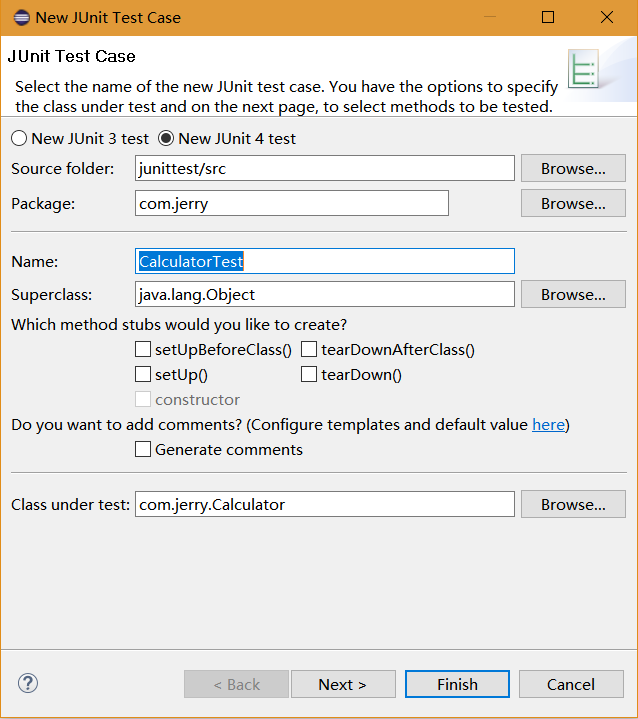Maximize the dialog window
The width and height of the screenshot is (638, 719).
point(548,17)
